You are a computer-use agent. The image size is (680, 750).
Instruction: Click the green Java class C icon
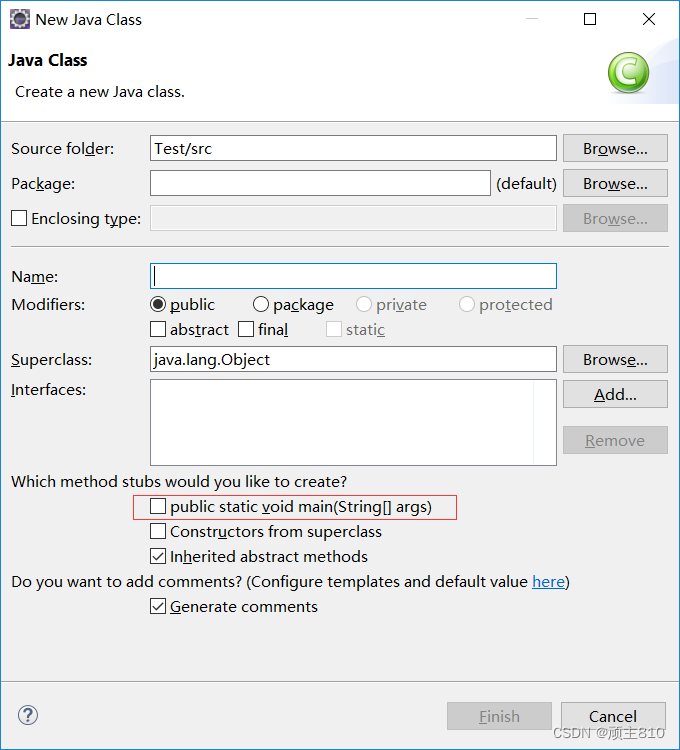coord(628,73)
